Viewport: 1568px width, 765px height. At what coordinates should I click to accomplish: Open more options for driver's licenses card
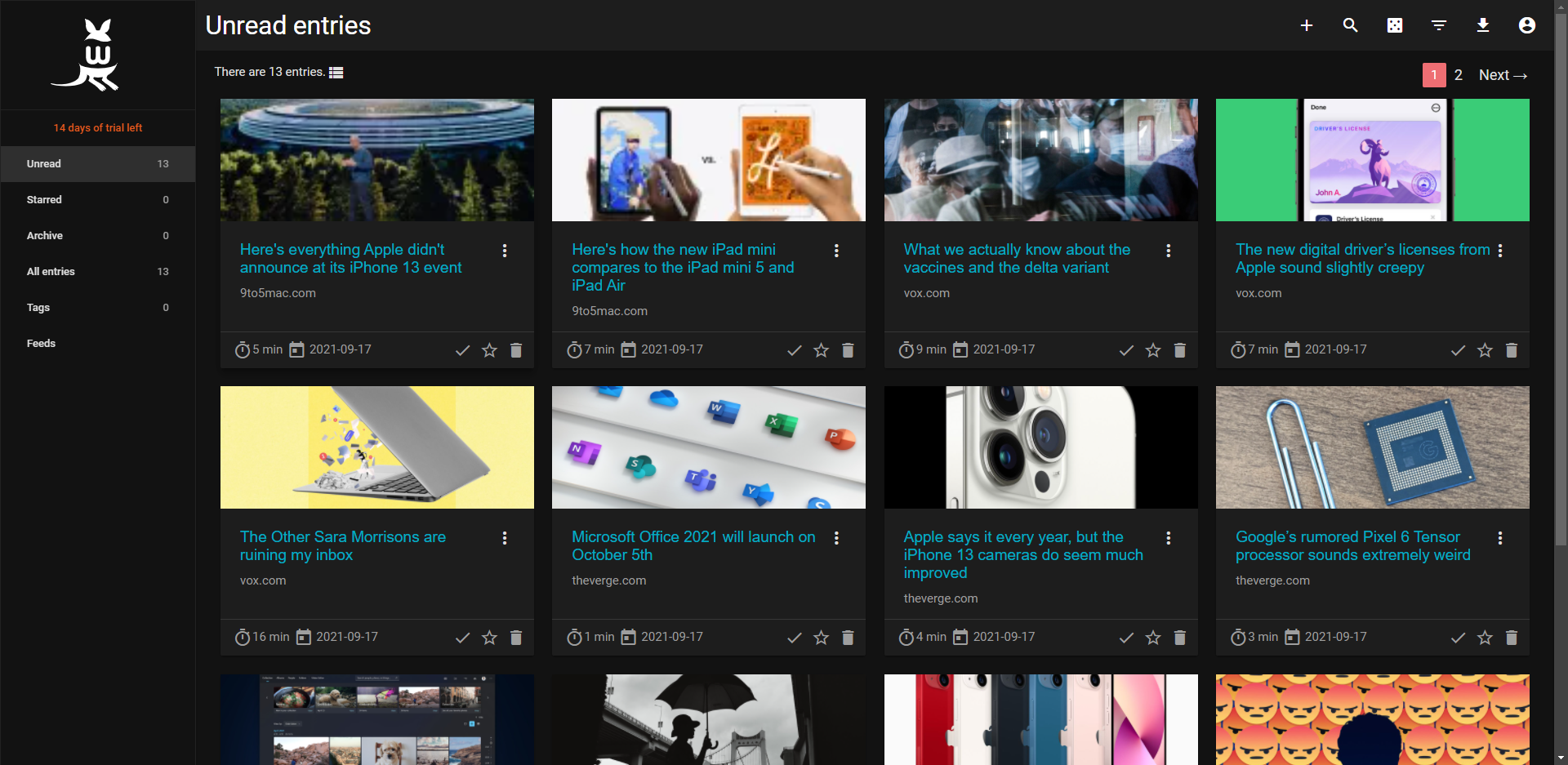pos(1500,251)
